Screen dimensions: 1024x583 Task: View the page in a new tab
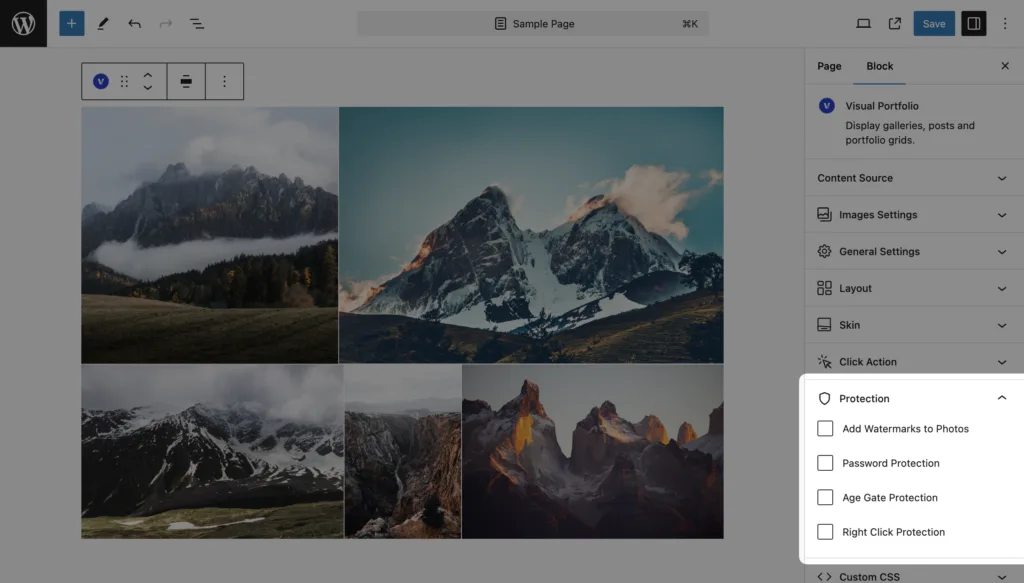tap(895, 24)
